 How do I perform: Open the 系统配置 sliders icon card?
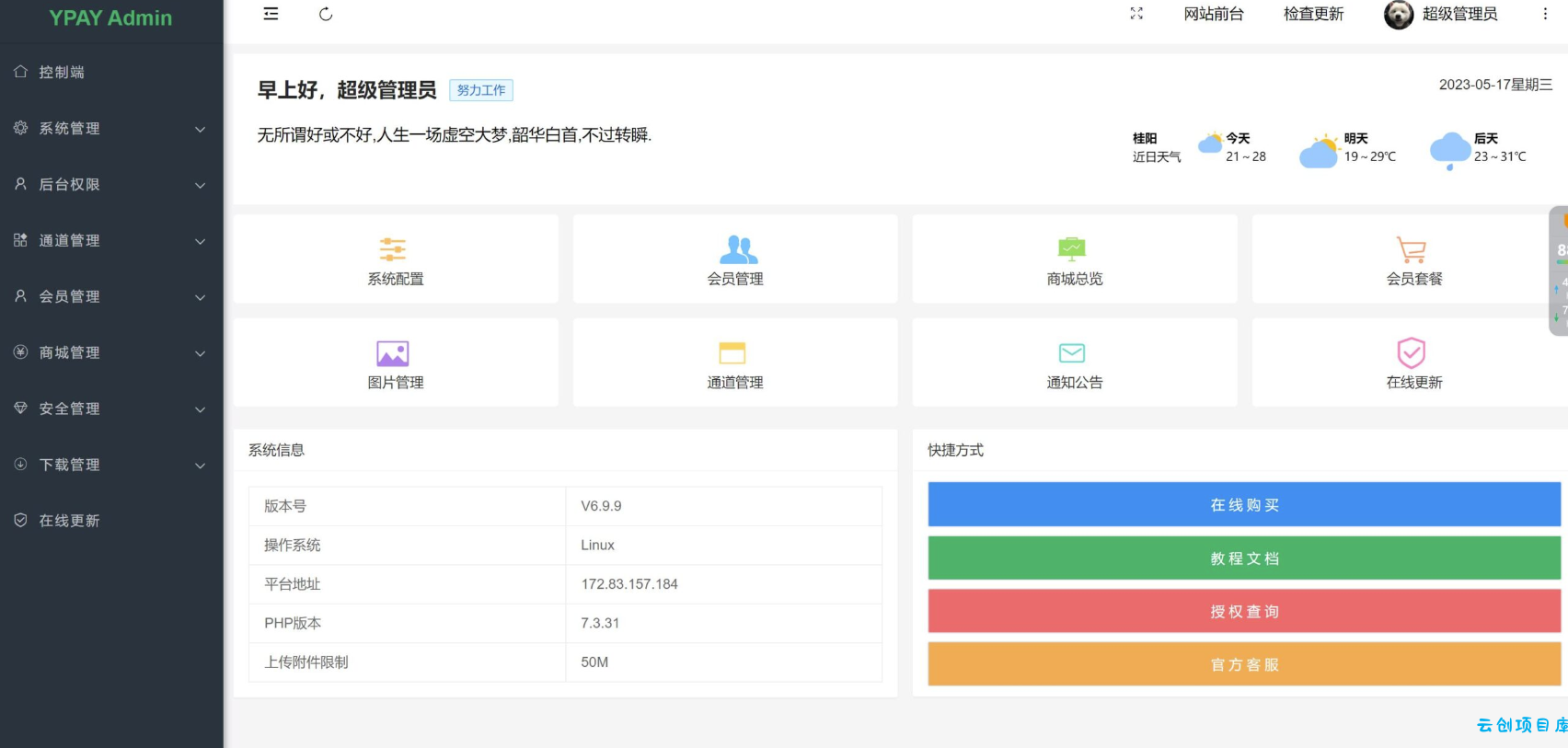click(396, 259)
